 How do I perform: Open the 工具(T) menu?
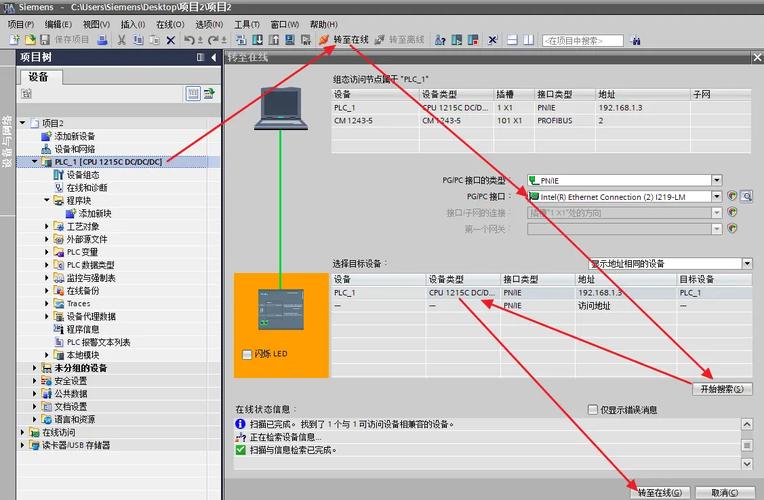pyautogui.click(x=247, y=24)
